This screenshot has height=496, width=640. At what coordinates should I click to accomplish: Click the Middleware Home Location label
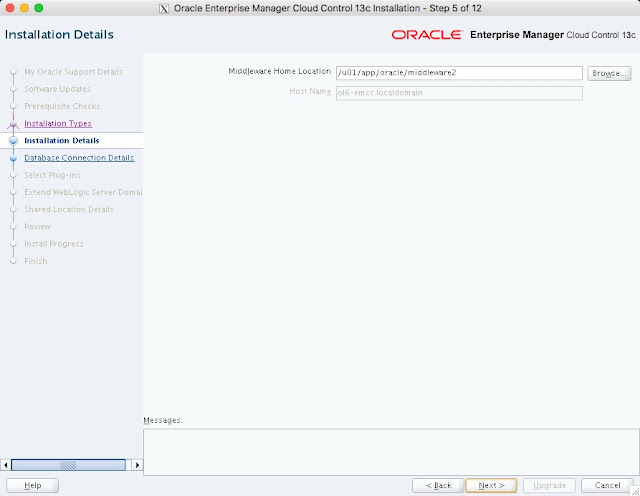(x=280, y=71)
